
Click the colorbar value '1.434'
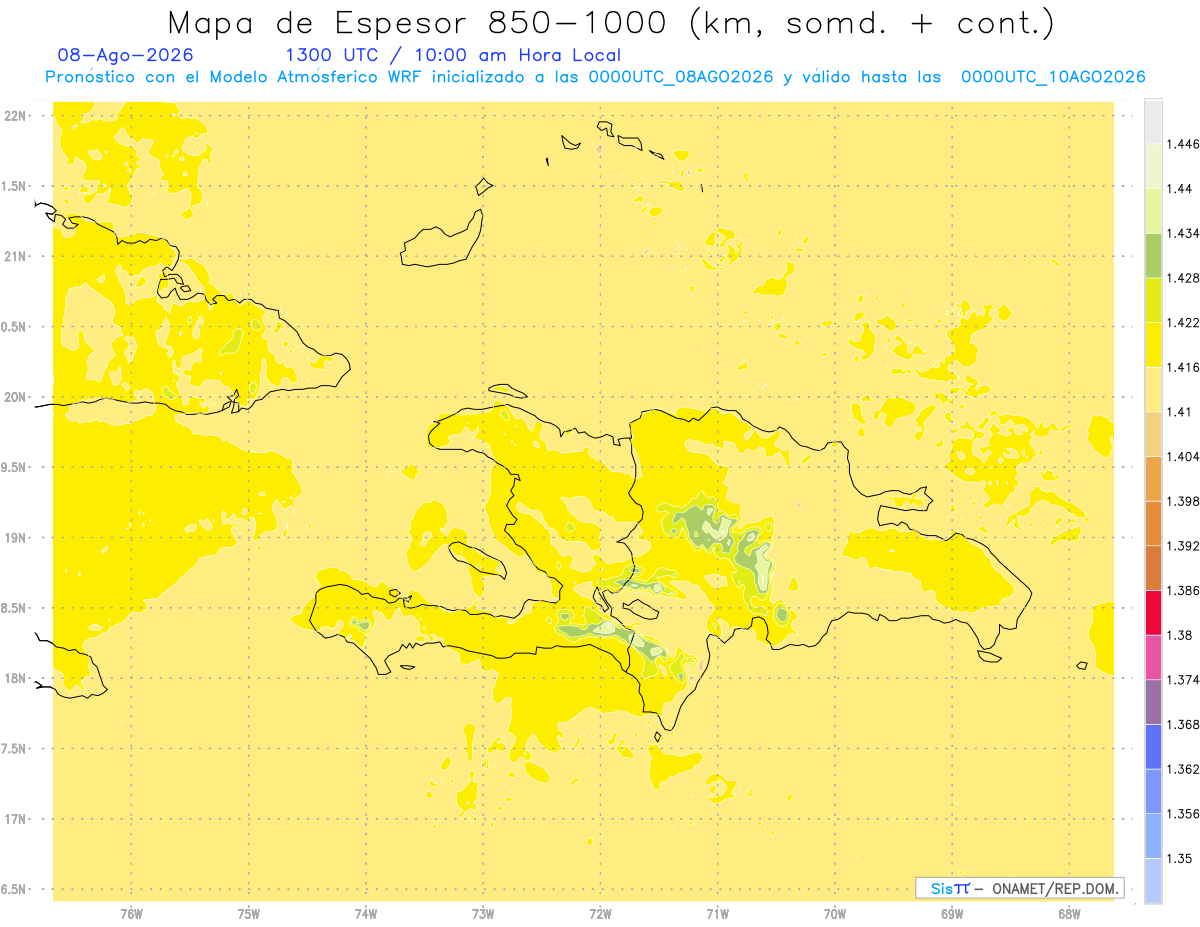coord(1183,233)
